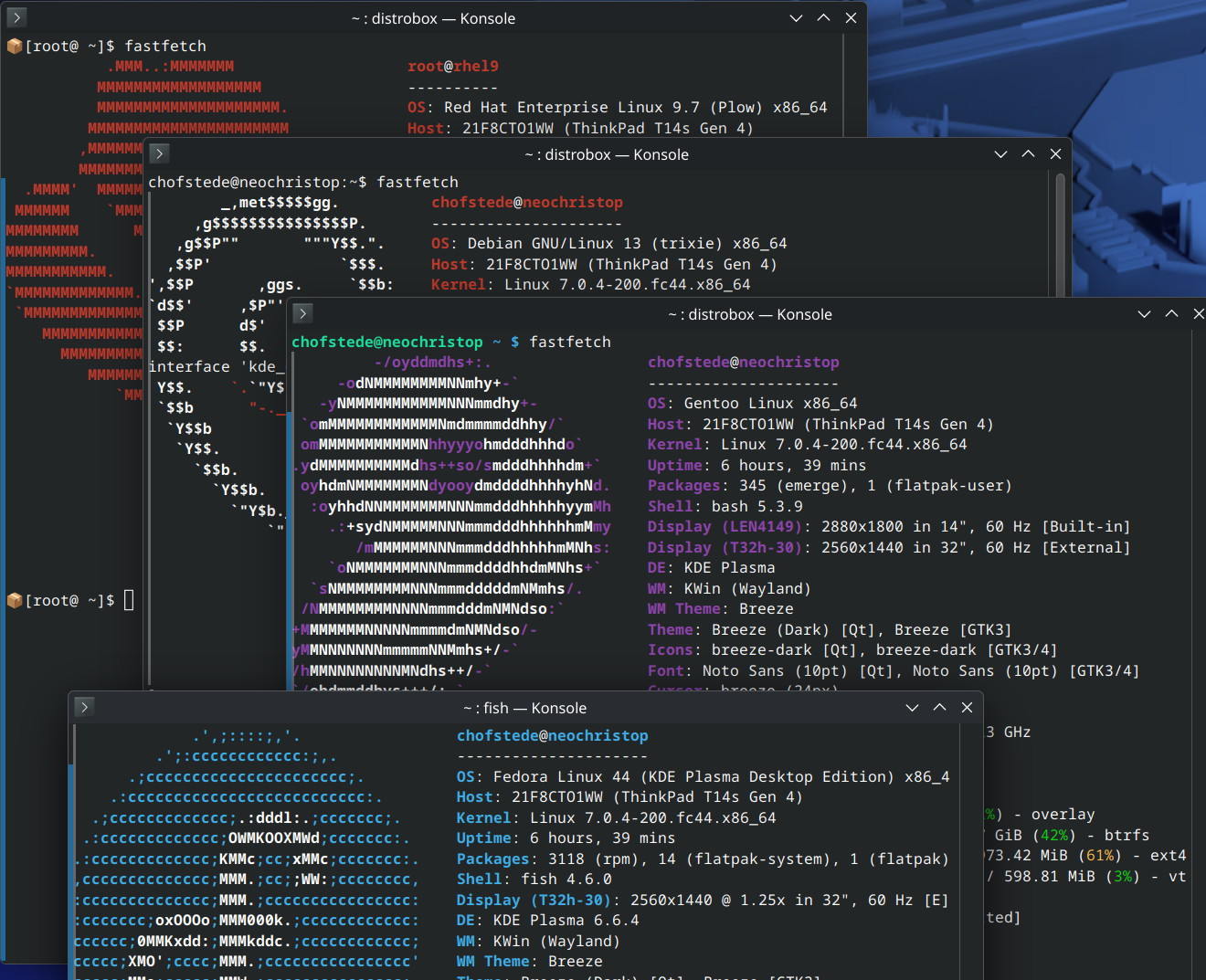Click the 'Red Hat Enterprise Linux 9.7 (Plow)' OS line

pyautogui.click(x=618, y=107)
